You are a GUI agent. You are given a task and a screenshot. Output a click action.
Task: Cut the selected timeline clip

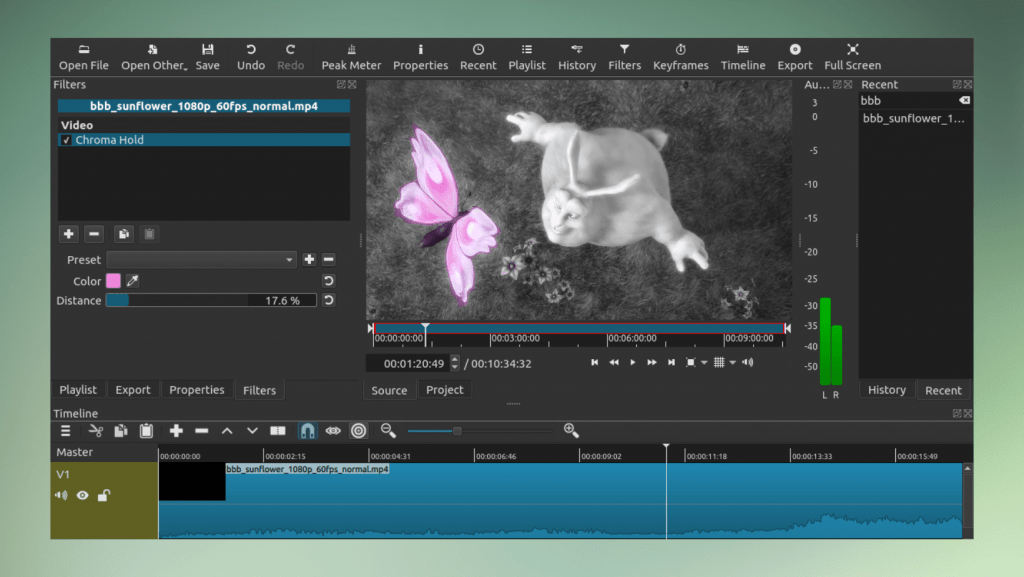[95, 431]
